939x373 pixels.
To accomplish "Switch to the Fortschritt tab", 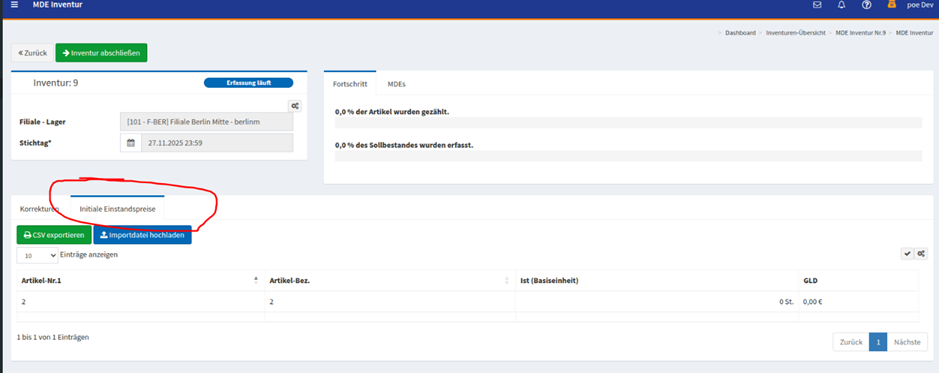I will pyautogui.click(x=350, y=84).
